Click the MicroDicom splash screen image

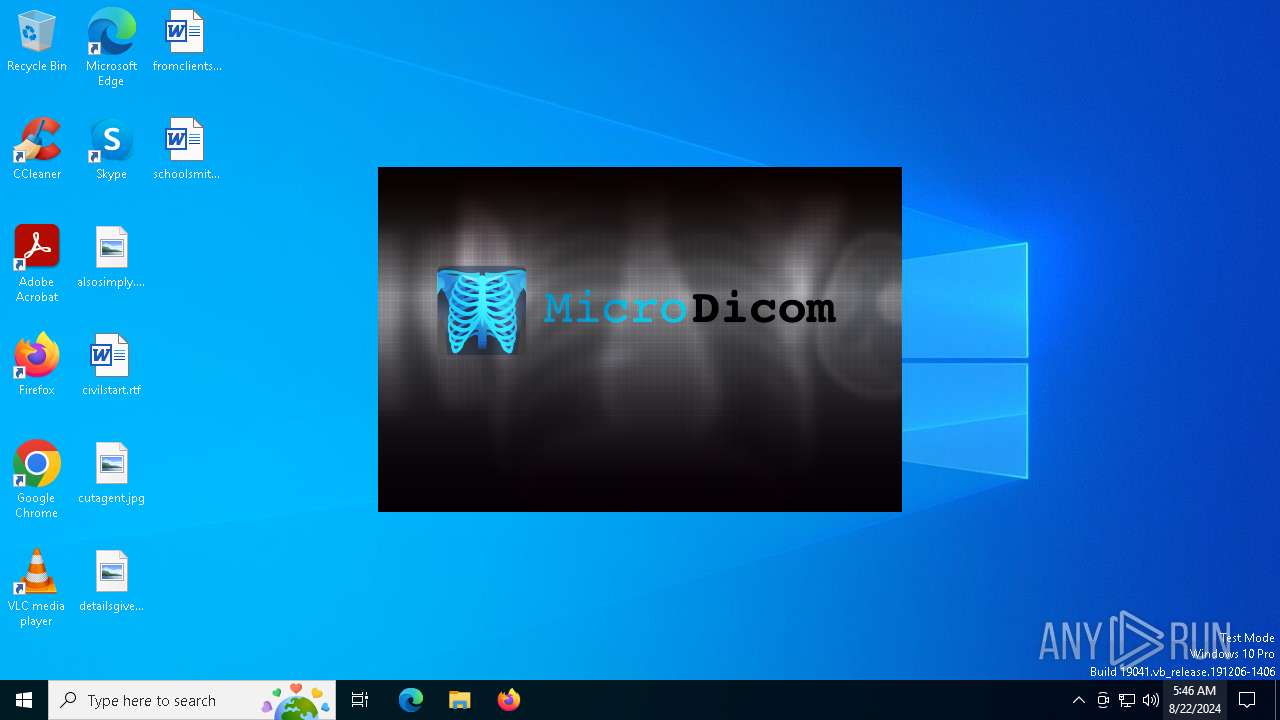(x=640, y=339)
